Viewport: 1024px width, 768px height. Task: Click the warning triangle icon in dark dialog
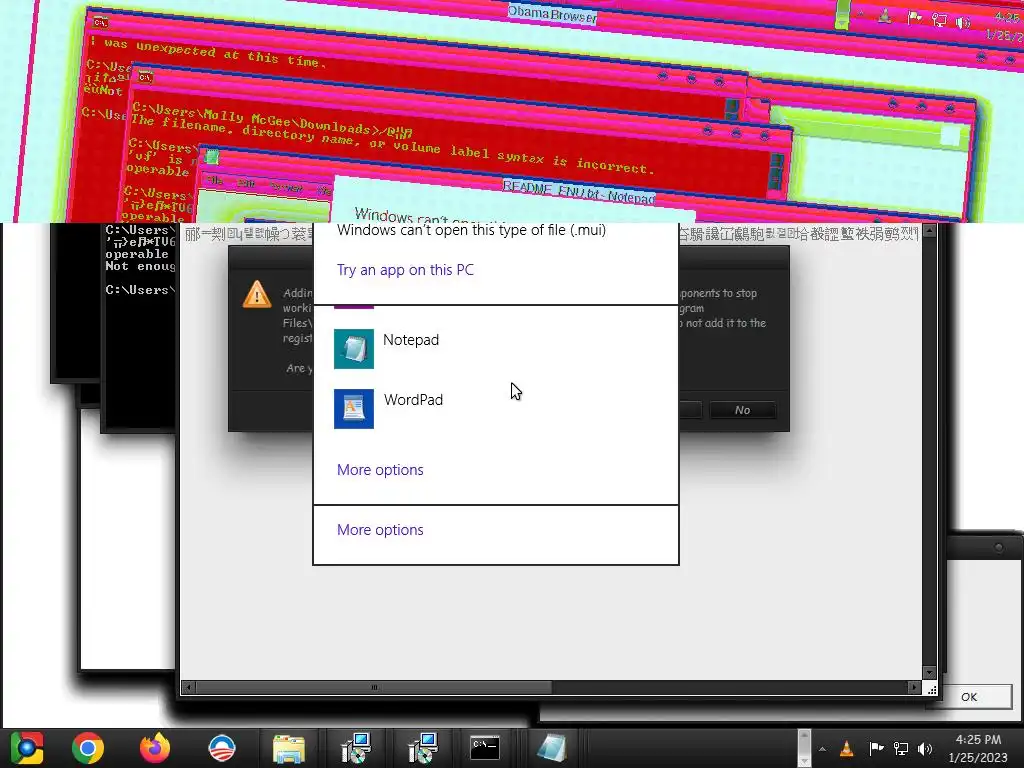point(257,295)
